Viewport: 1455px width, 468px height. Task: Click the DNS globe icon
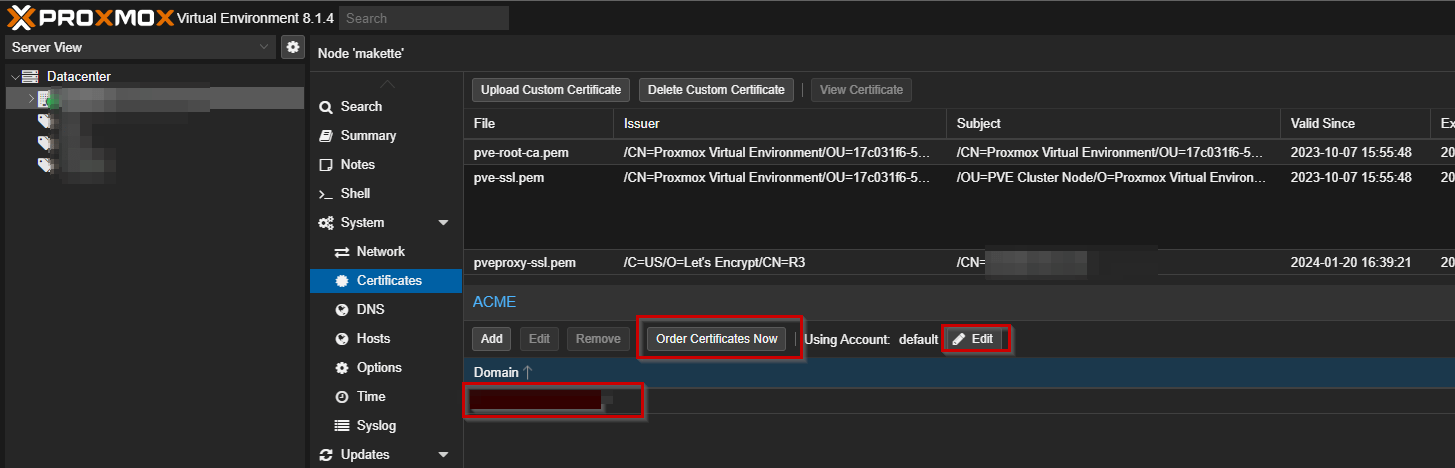[342, 309]
